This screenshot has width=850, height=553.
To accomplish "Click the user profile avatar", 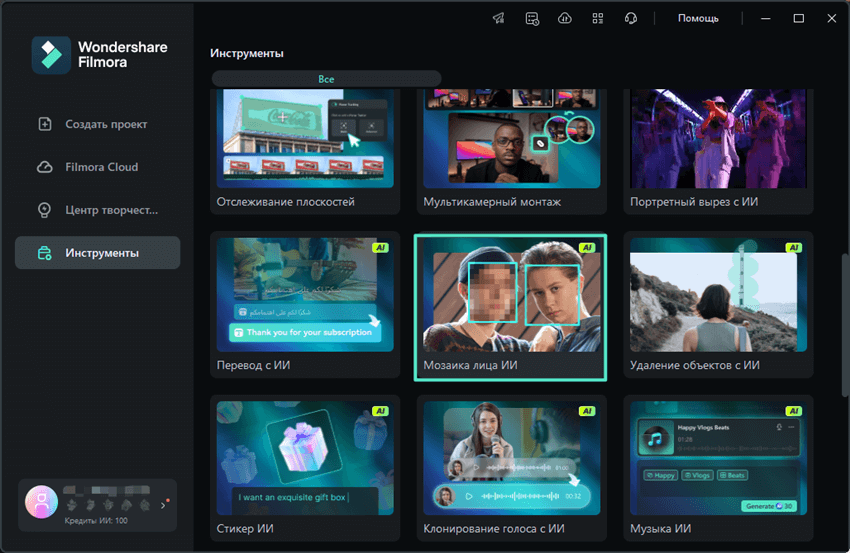I will [41, 502].
